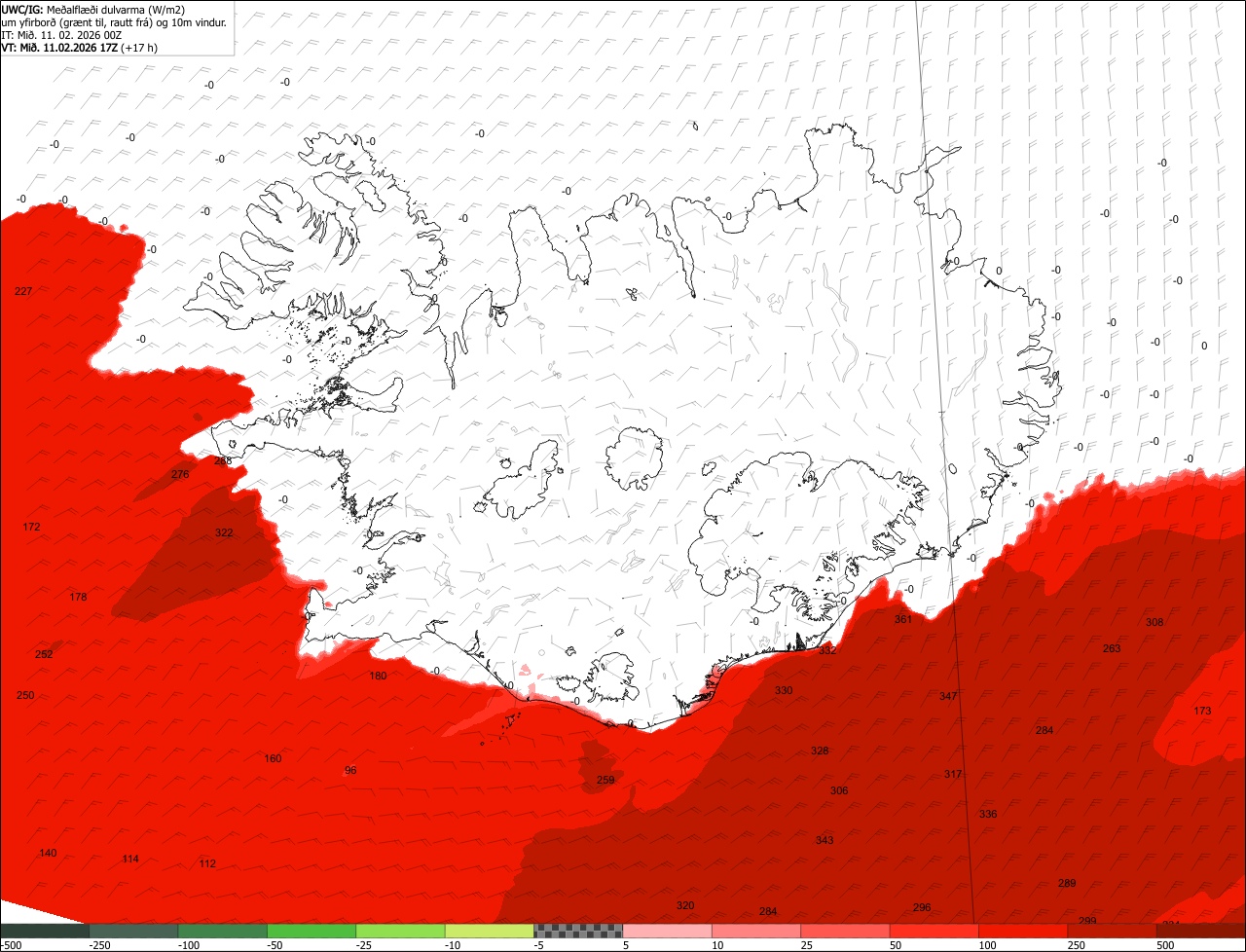The image size is (1246, 952).
Task: Click the flux value 263
Action: tap(1112, 648)
